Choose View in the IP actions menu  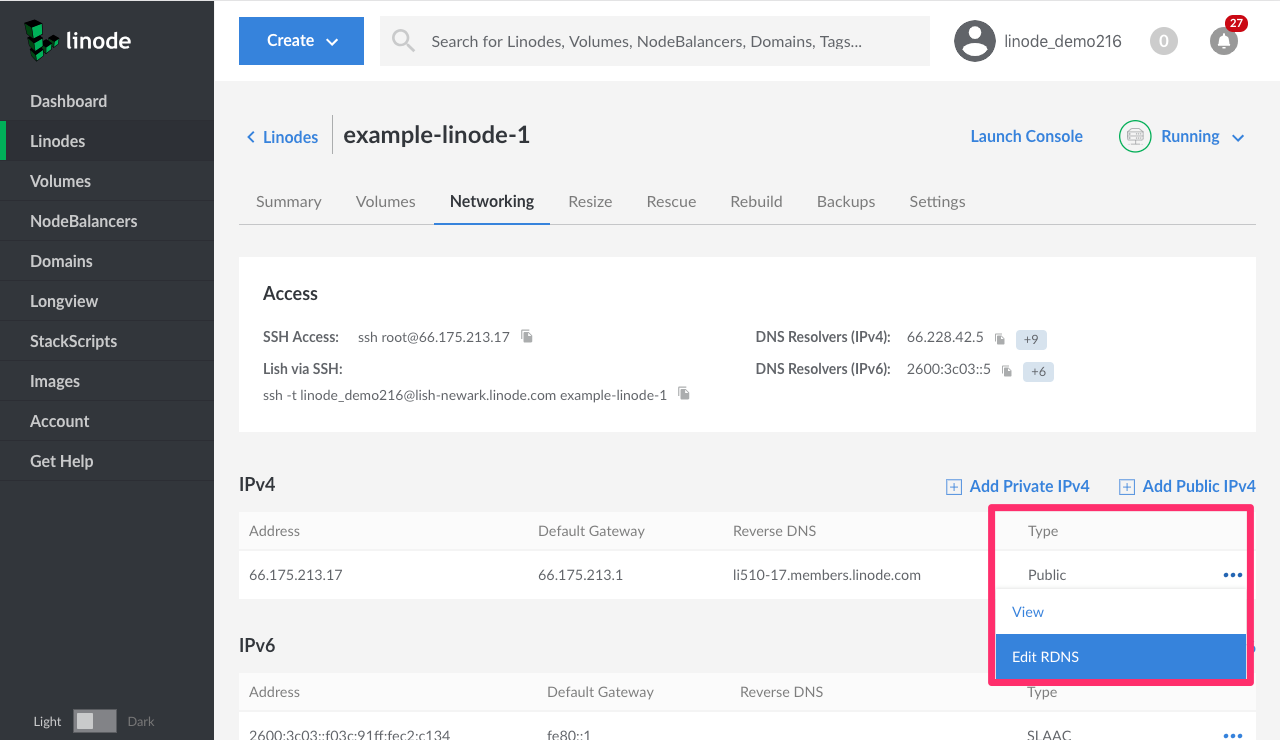pos(1028,612)
